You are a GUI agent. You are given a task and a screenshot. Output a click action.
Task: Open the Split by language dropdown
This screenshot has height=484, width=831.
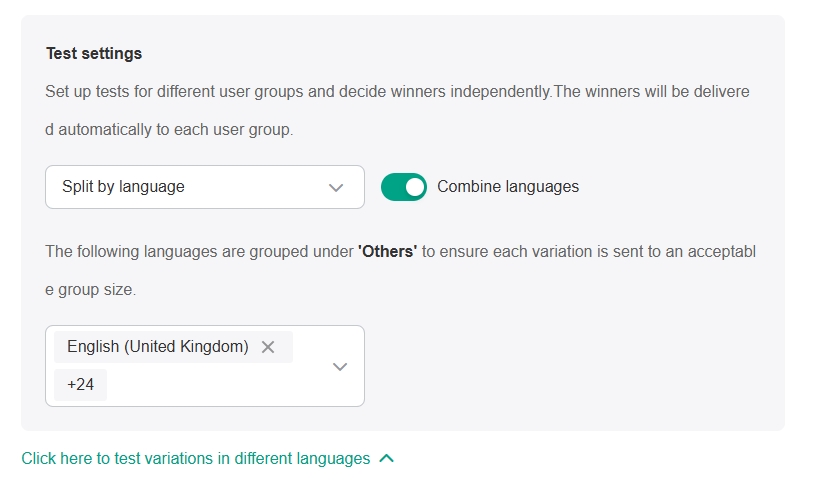204,187
